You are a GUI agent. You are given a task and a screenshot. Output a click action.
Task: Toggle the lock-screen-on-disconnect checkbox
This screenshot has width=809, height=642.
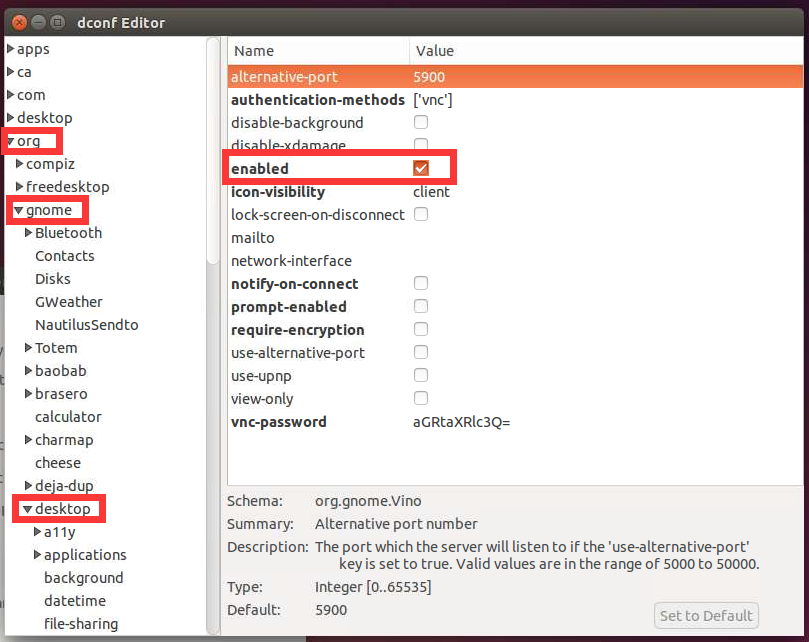[x=421, y=214]
